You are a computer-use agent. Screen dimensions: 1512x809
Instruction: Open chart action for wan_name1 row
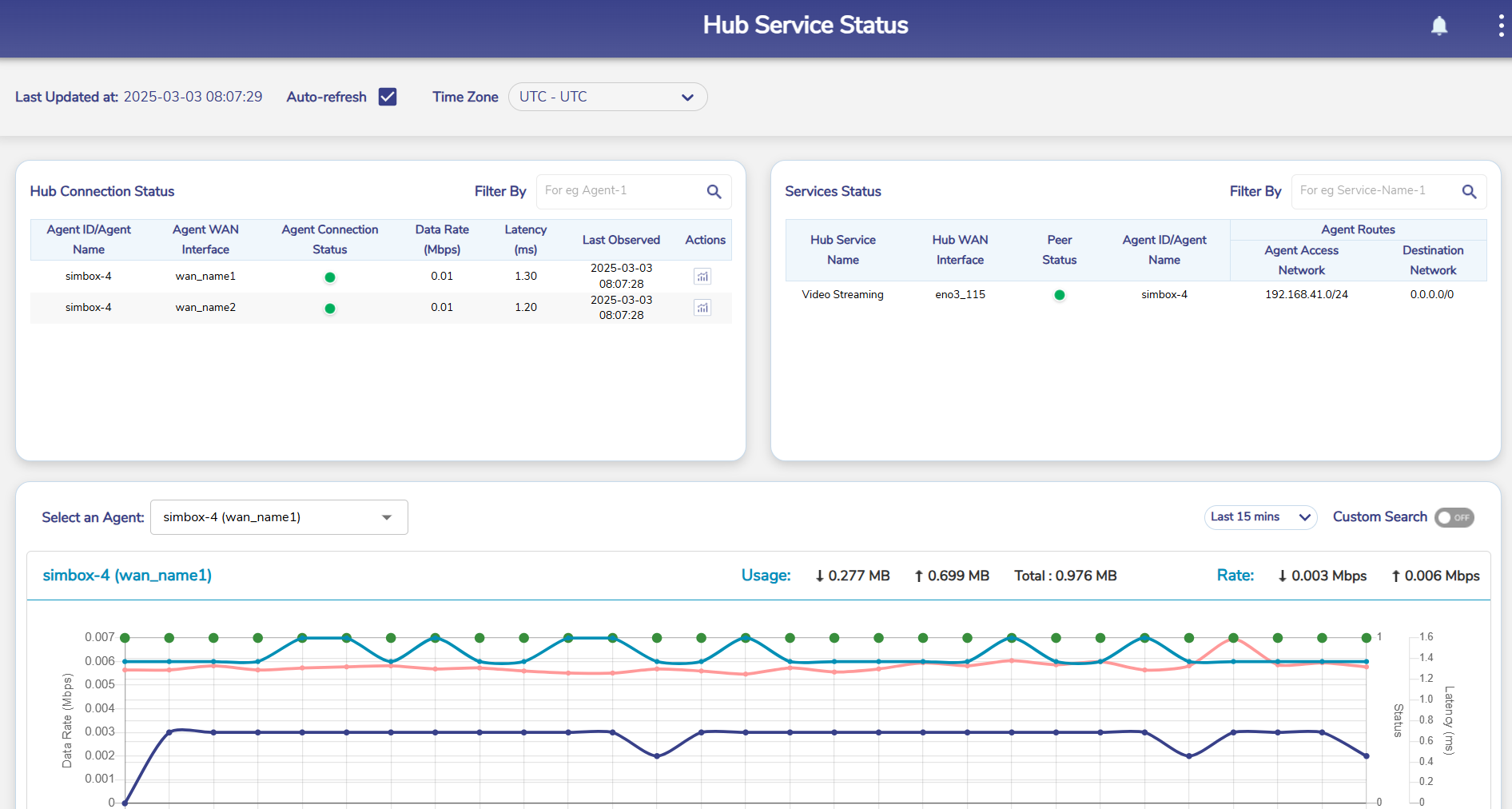click(702, 277)
